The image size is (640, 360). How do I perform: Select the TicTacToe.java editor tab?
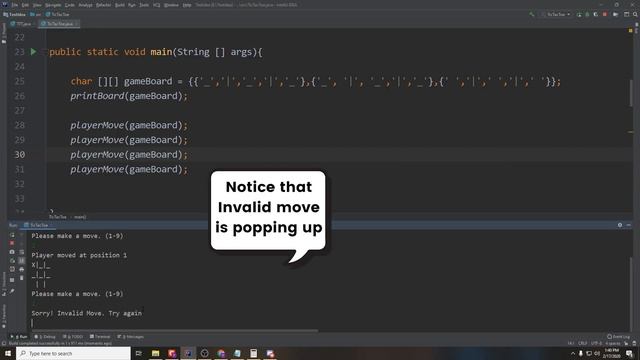point(58,24)
